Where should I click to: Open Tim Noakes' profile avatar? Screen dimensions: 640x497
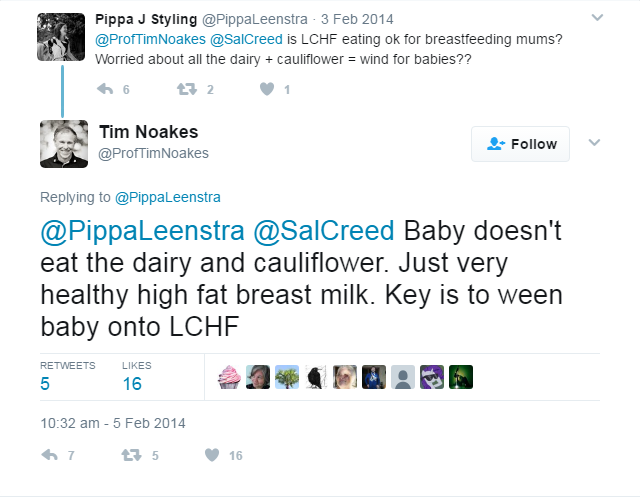[x=63, y=144]
